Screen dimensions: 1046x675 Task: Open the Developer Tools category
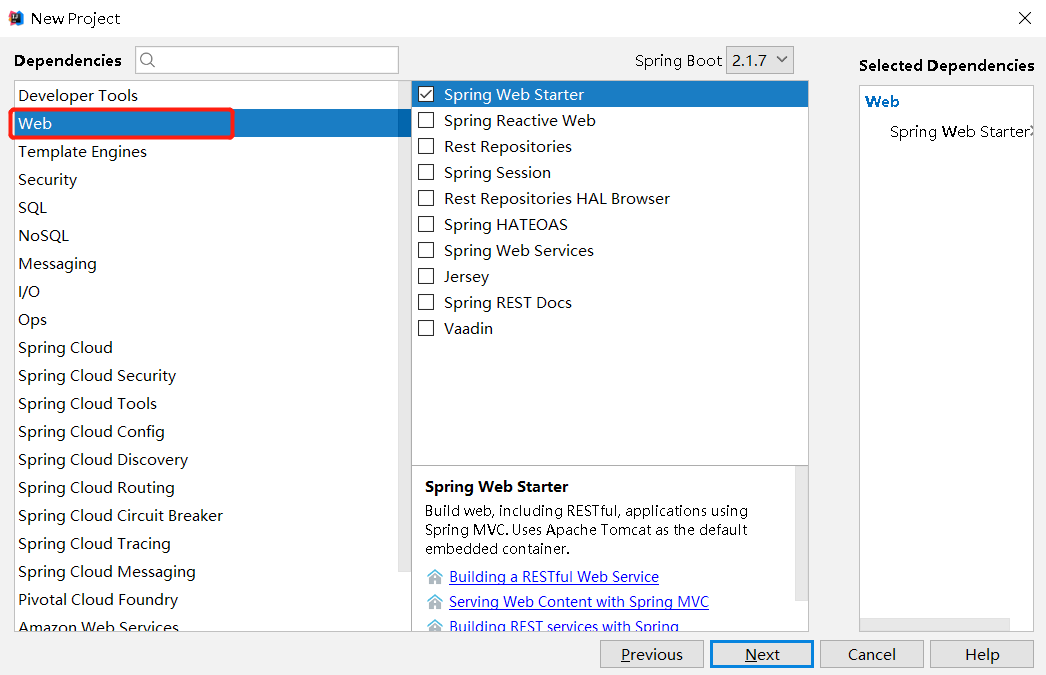pyautogui.click(x=78, y=96)
